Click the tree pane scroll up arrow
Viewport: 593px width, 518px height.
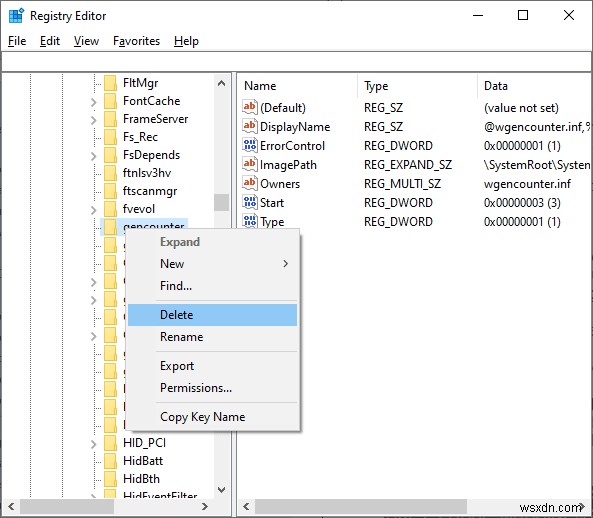[222, 83]
